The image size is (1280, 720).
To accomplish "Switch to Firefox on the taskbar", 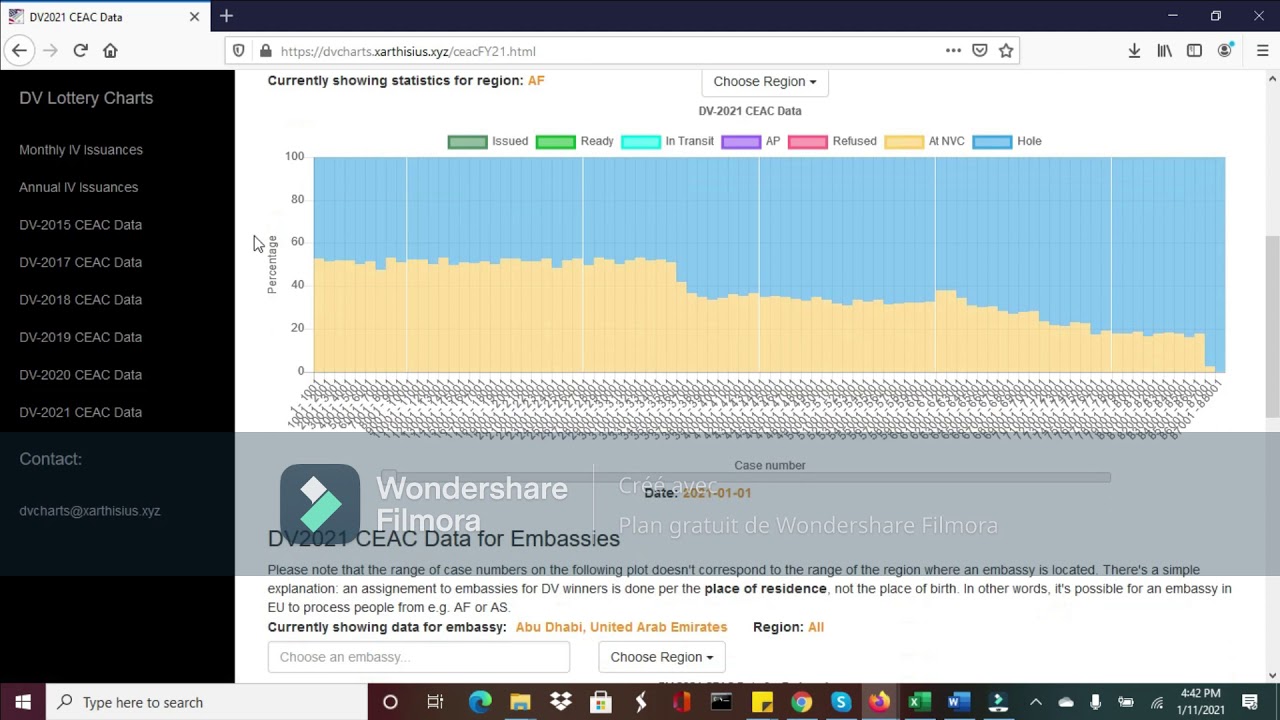I will (x=879, y=702).
